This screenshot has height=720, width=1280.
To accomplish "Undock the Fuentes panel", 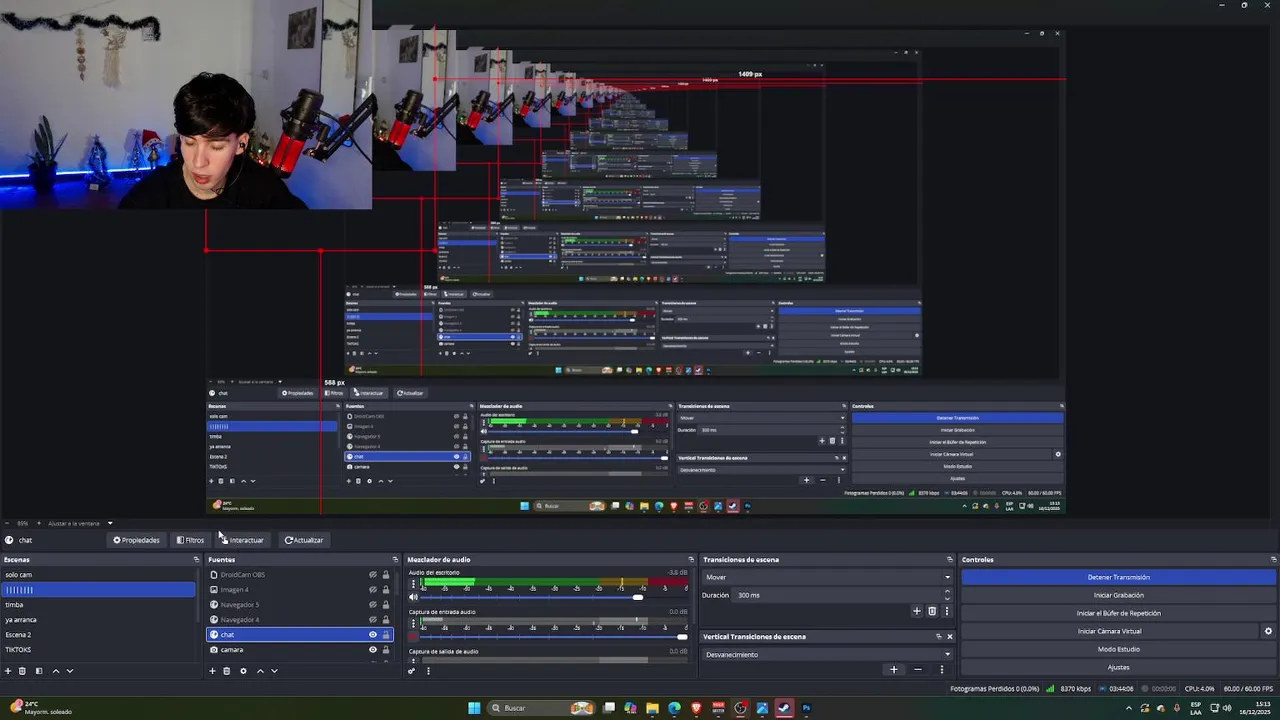I will 396,560.
